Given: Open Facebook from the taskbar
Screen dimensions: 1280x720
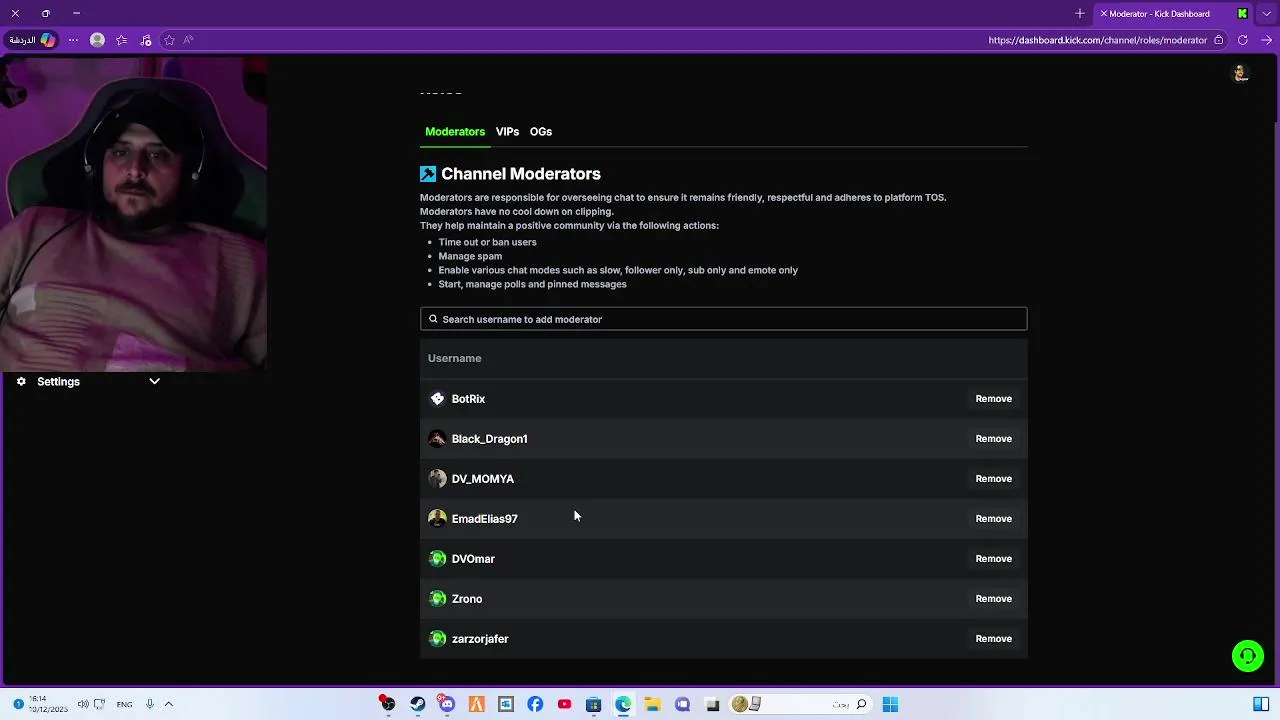Looking at the screenshot, I should coord(535,704).
